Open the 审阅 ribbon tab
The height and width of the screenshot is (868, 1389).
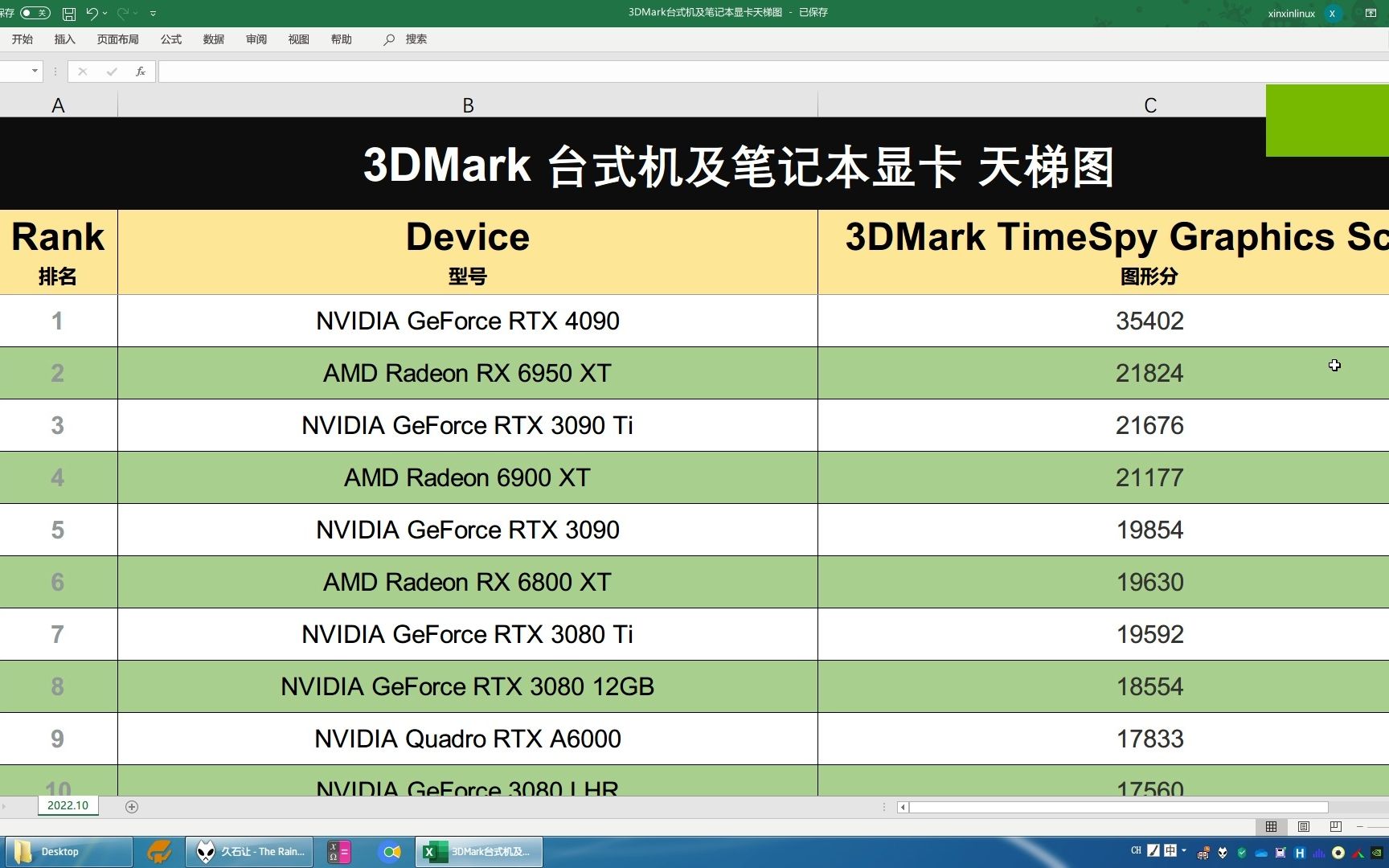point(256,39)
